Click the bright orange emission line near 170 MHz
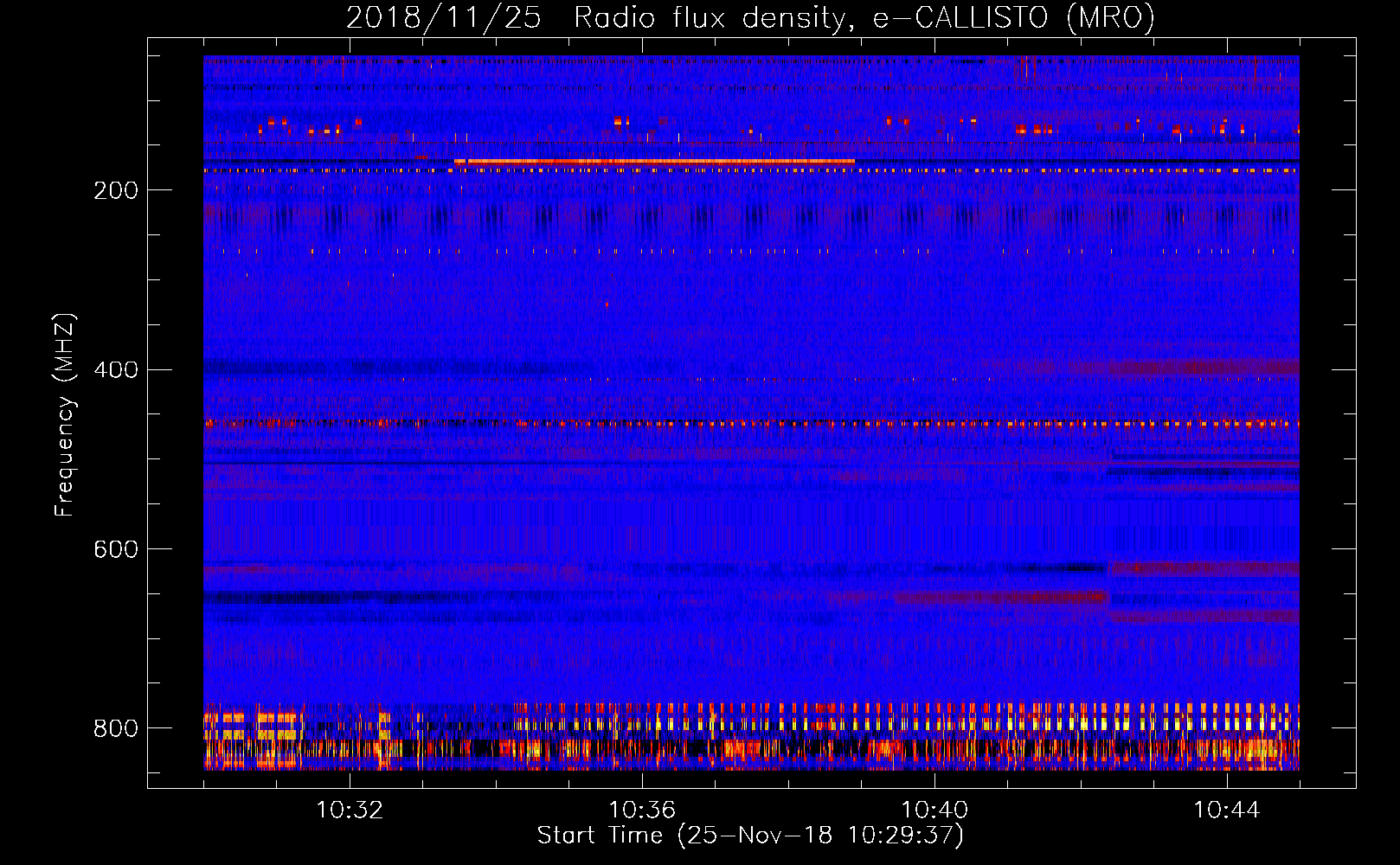This screenshot has width=1400, height=865. [x=655, y=162]
